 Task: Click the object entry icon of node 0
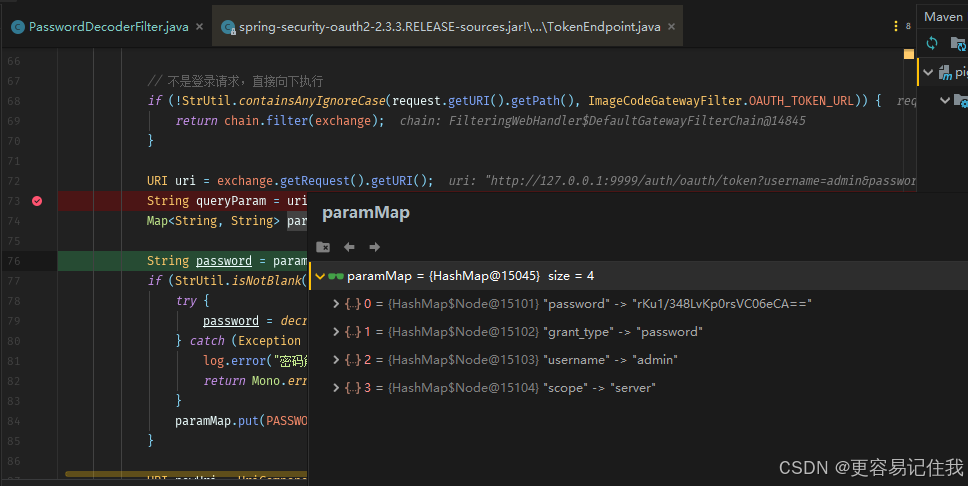(353, 304)
